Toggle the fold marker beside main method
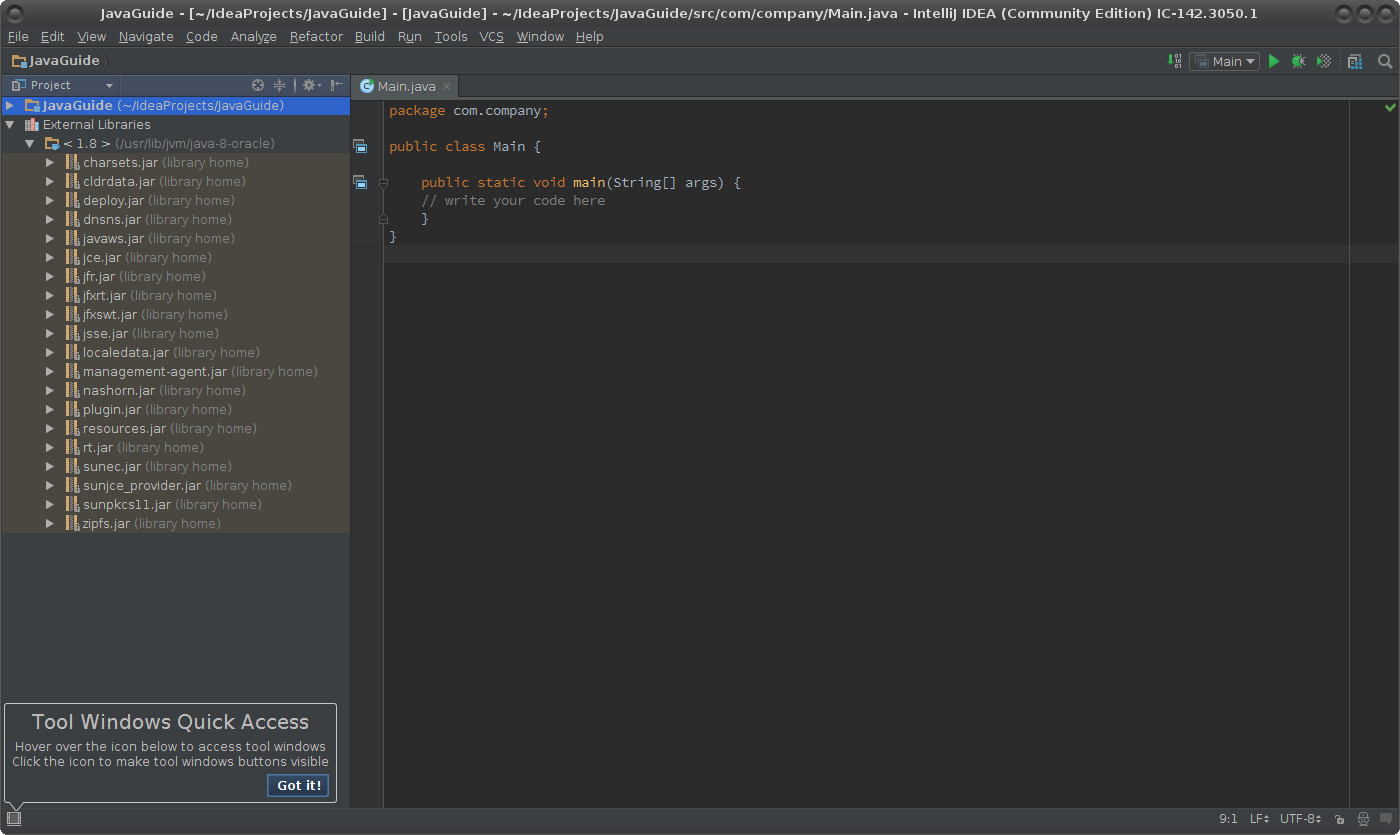This screenshot has width=1400, height=835. point(383,183)
